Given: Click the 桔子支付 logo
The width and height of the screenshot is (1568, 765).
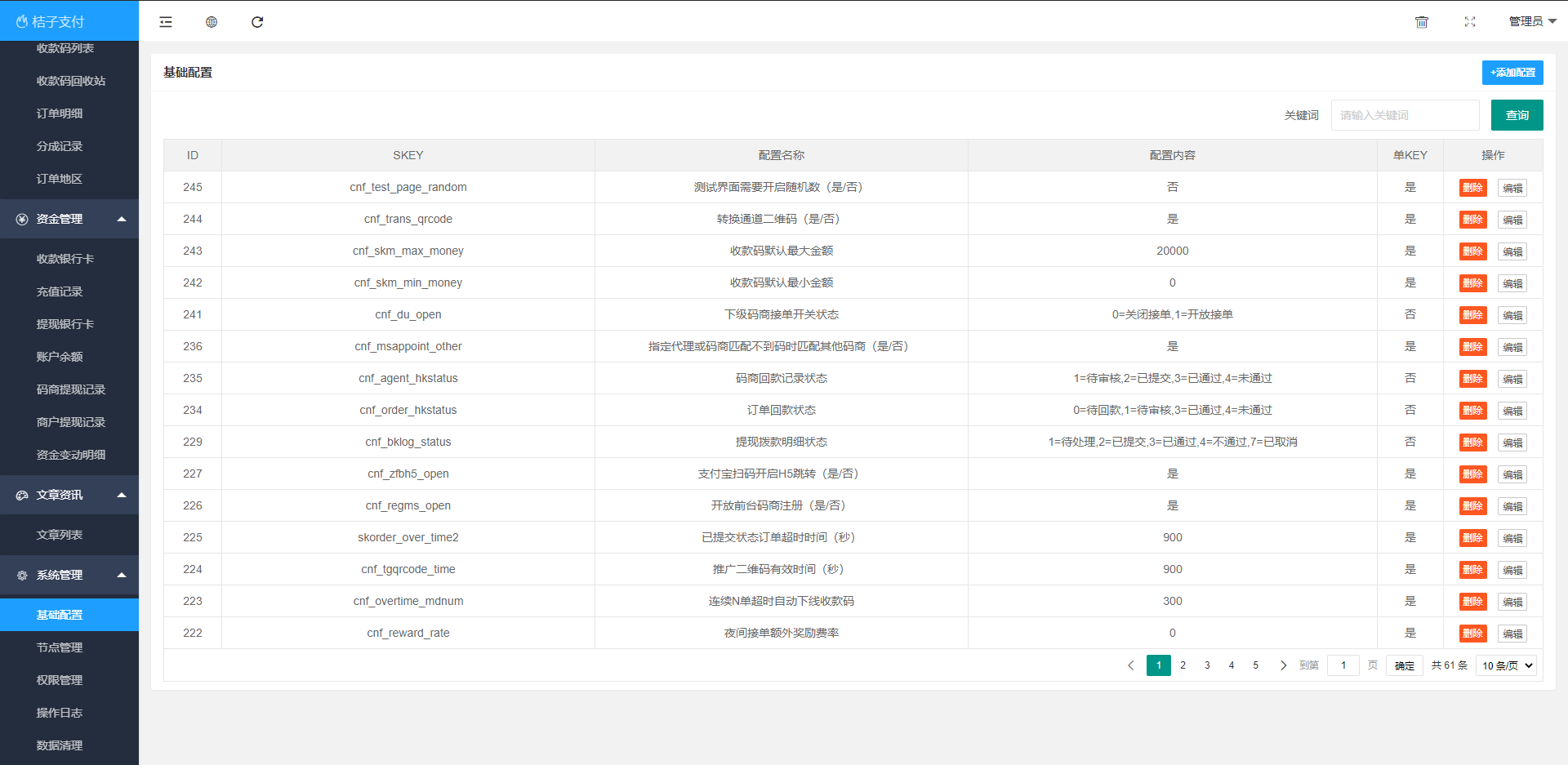Looking at the screenshot, I should (51, 21).
